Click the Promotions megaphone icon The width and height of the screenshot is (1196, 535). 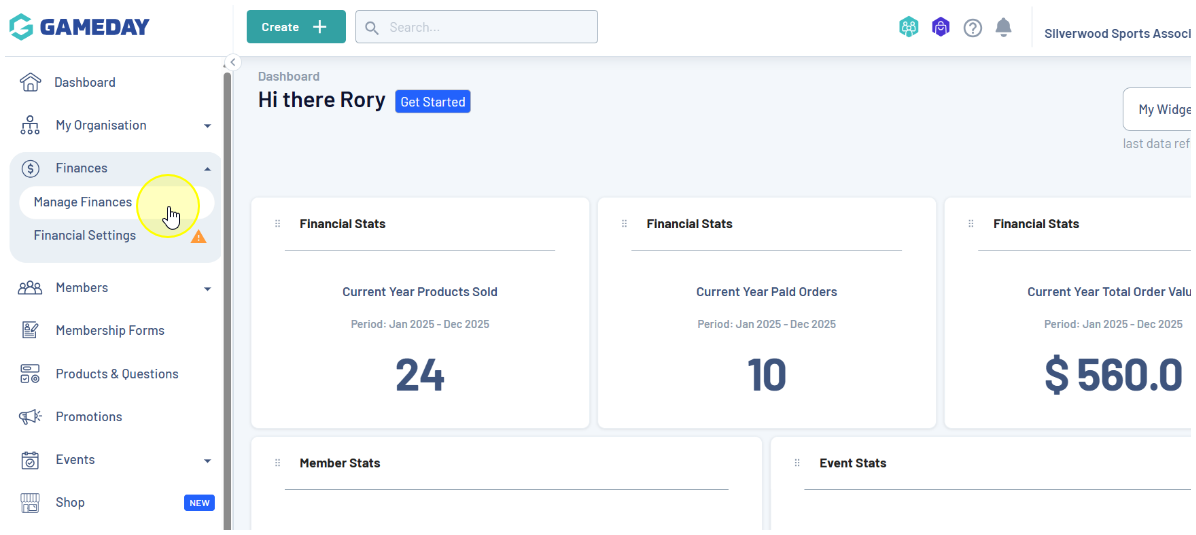(x=30, y=417)
